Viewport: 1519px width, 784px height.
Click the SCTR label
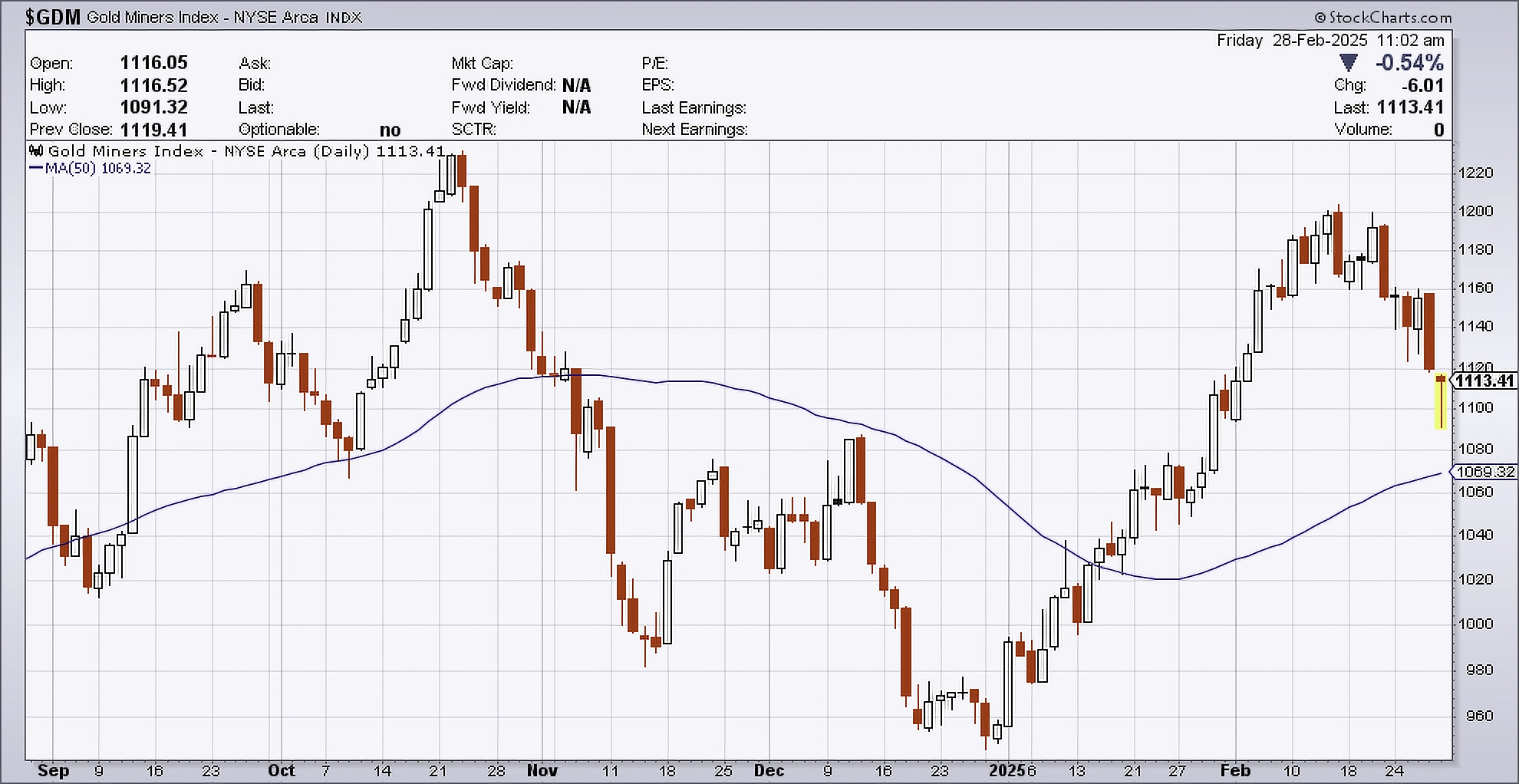473,129
